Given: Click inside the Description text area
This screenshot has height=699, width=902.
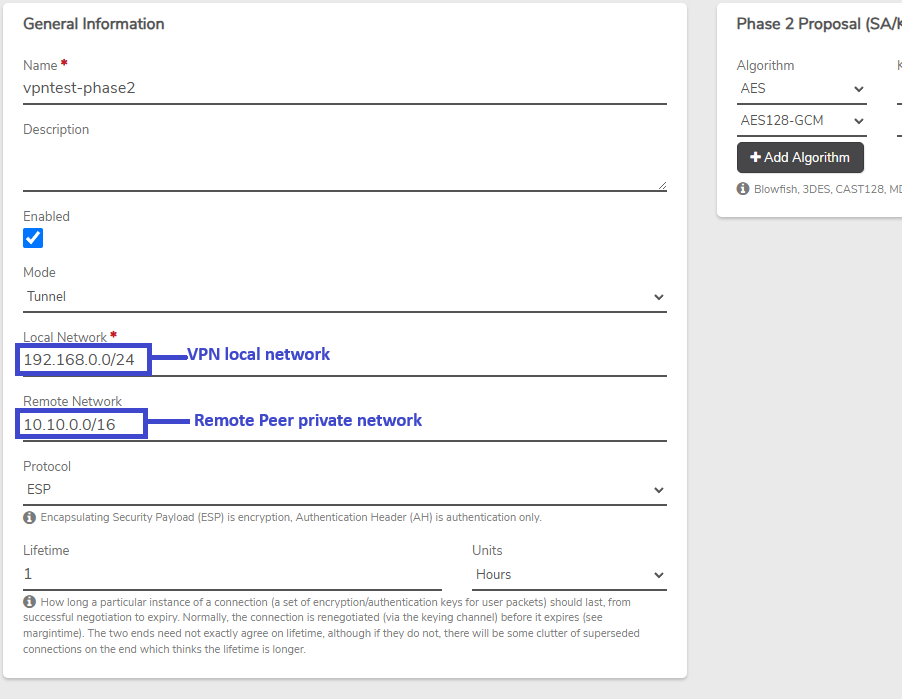Looking at the screenshot, I should [345, 165].
